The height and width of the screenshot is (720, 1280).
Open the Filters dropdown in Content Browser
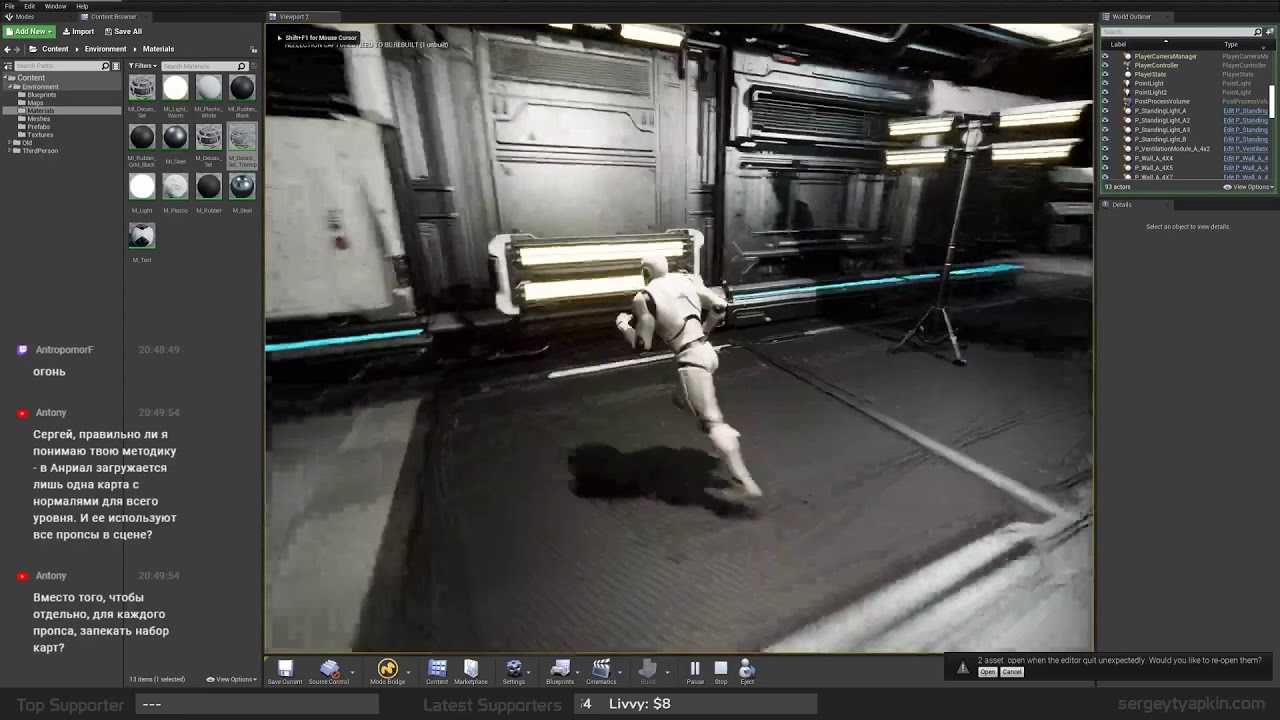pos(143,66)
